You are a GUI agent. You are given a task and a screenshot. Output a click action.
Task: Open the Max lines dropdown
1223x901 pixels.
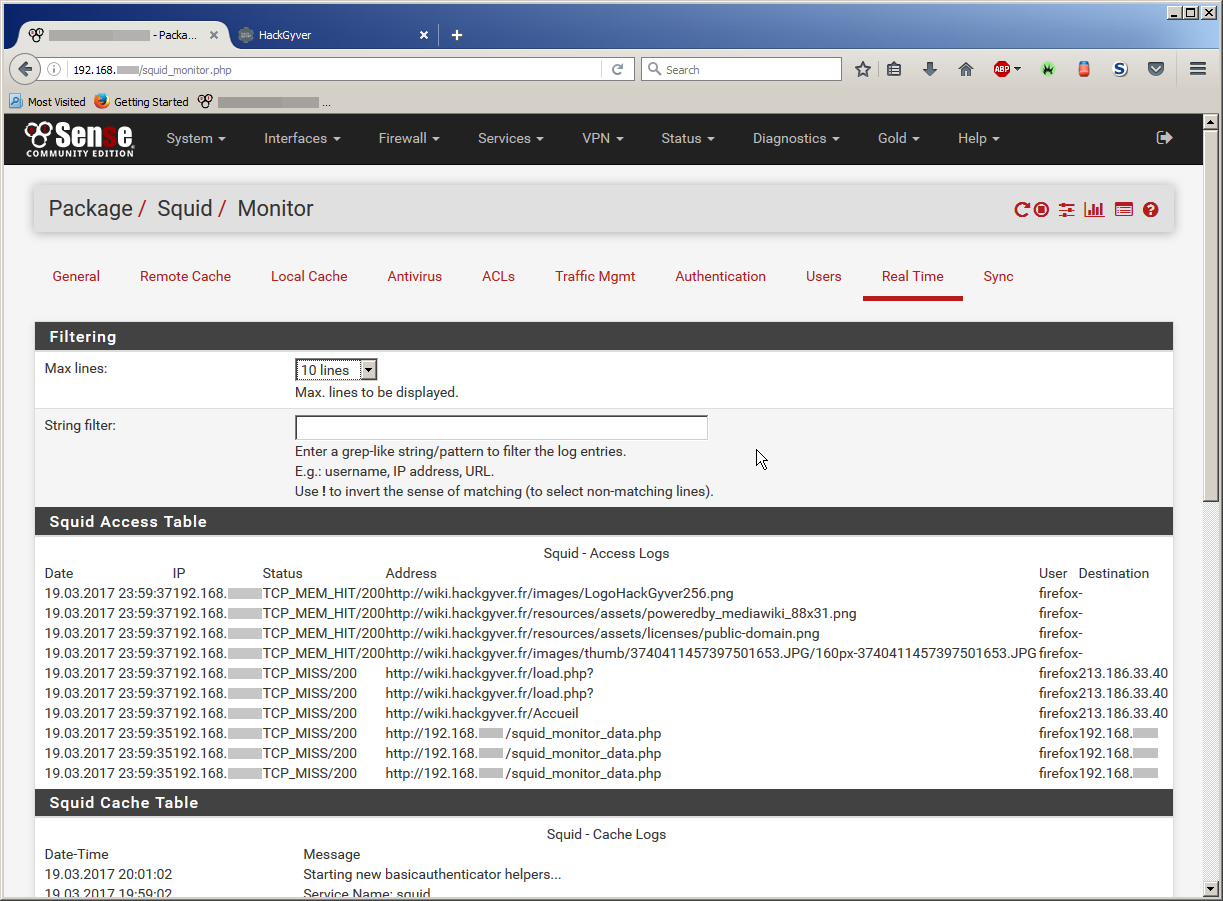(336, 370)
